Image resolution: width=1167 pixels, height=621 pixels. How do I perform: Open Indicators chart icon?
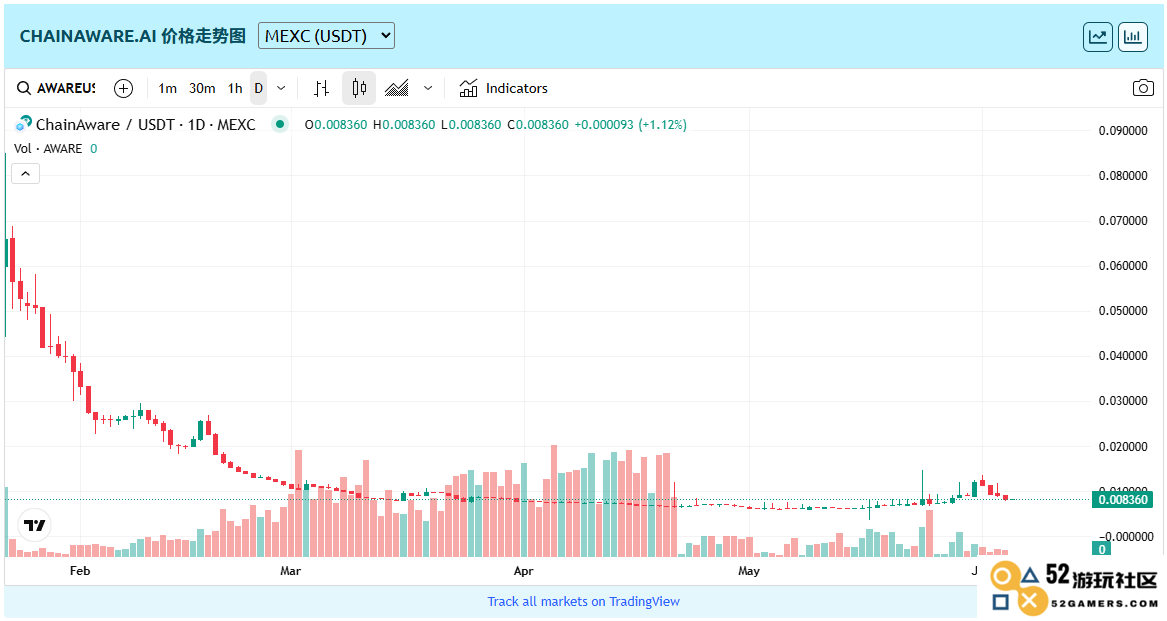468,89
